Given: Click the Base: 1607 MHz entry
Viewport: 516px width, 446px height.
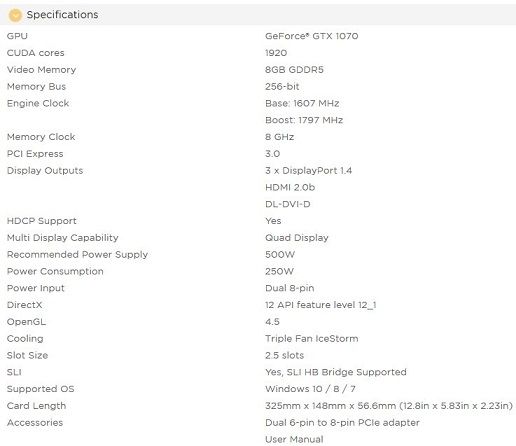Looking at the screenshot, I should tap(302, 103).
